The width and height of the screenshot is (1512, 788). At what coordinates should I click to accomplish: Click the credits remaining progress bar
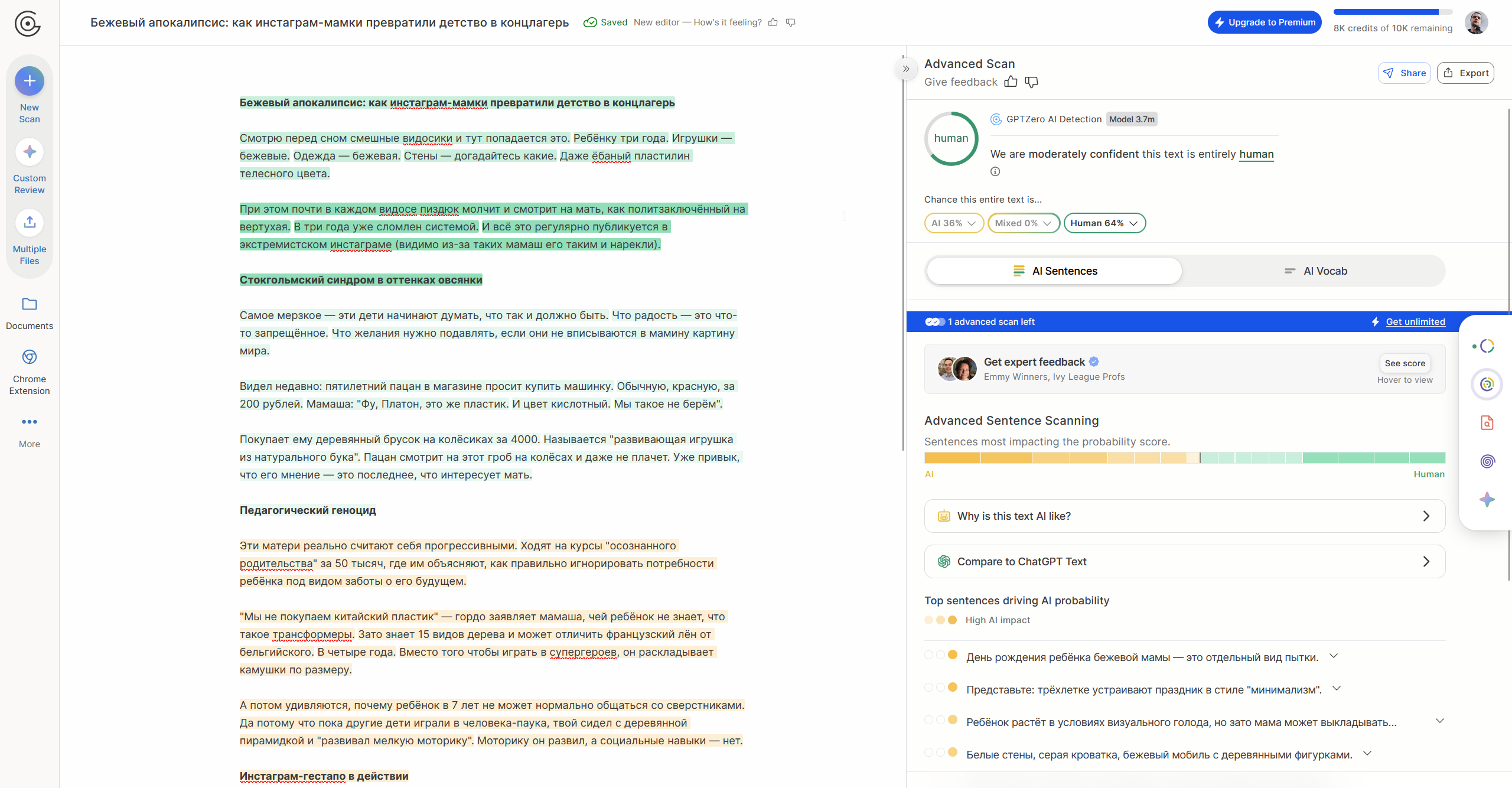(x=1393, y=12)
